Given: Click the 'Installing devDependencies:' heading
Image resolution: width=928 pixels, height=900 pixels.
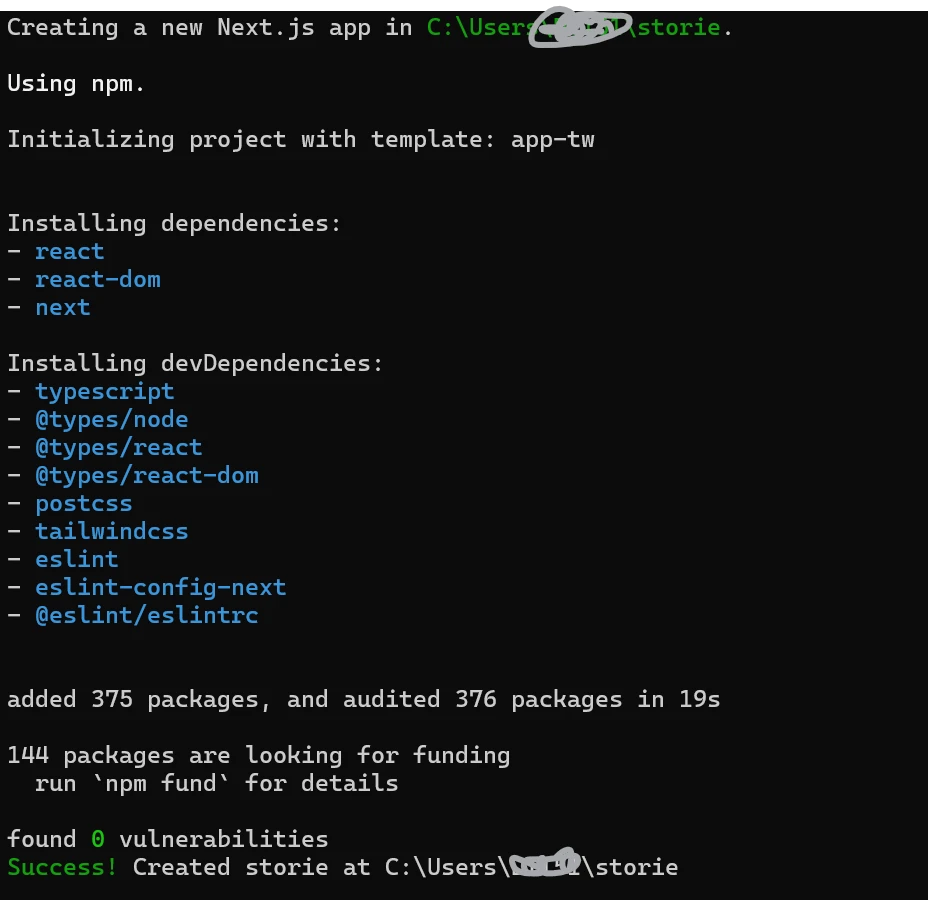Looking at the screenshot, I should 195,363.
